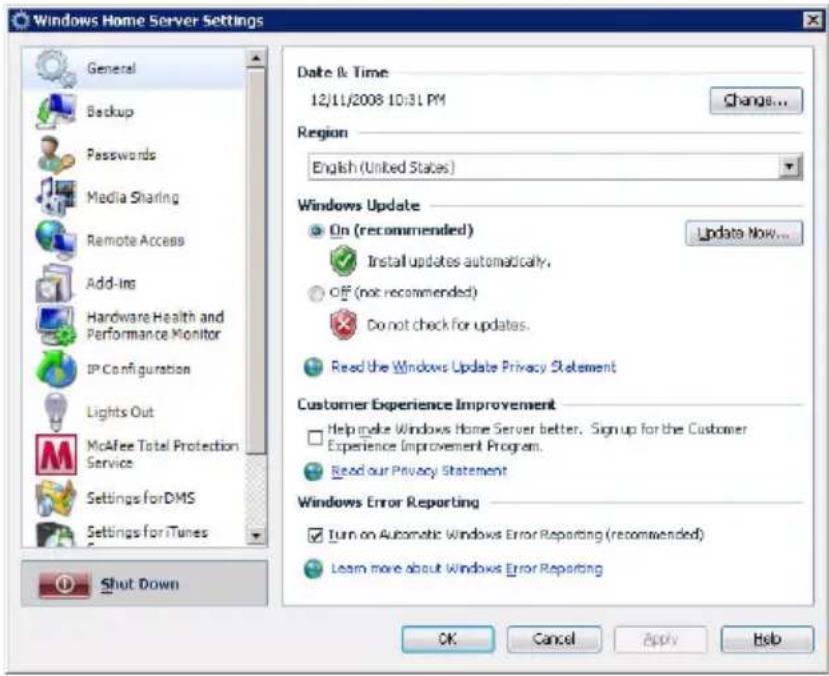829x676 pixels.
Task: Open the Help button
Action: pyautogui.click(x=767, y=639)
